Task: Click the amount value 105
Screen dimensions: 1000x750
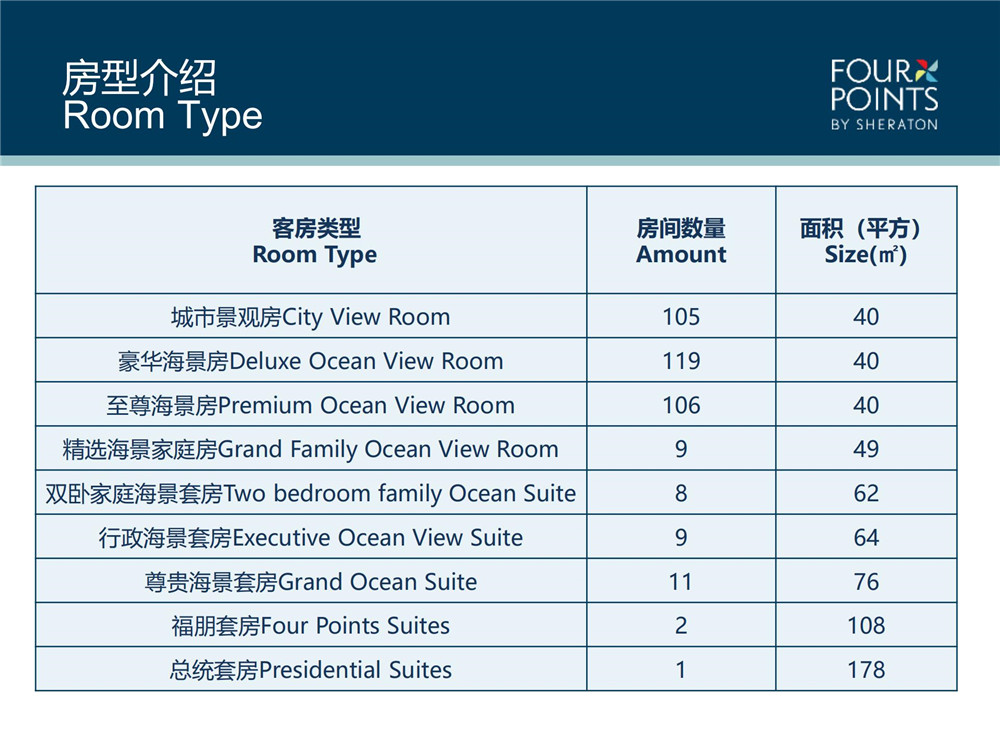Action: point(681,317)
